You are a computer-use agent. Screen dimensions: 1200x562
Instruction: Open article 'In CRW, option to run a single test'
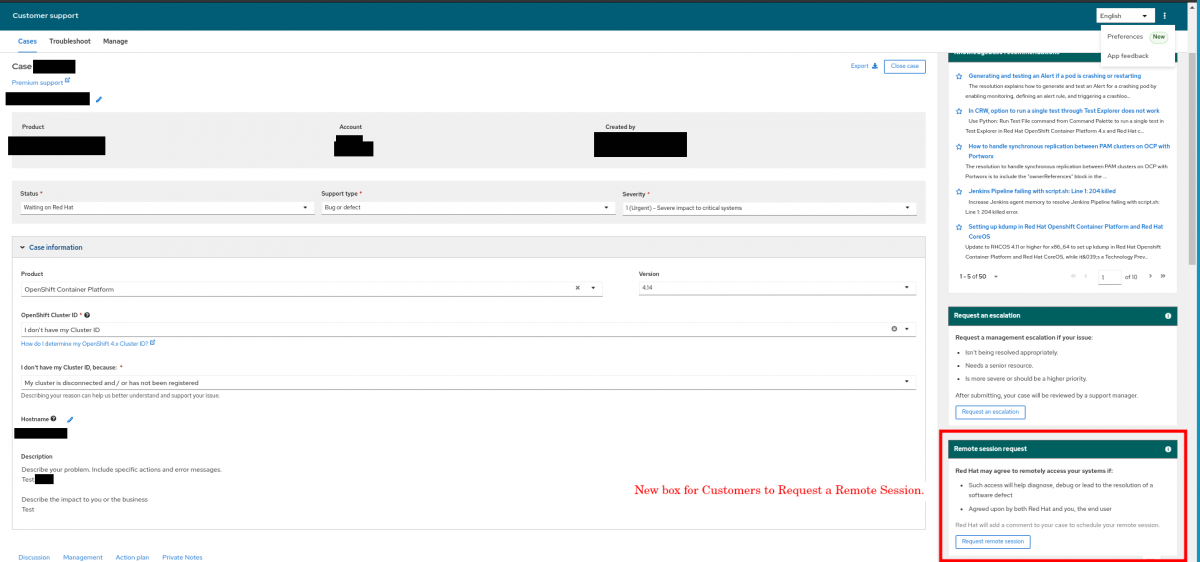point(1064,111)
